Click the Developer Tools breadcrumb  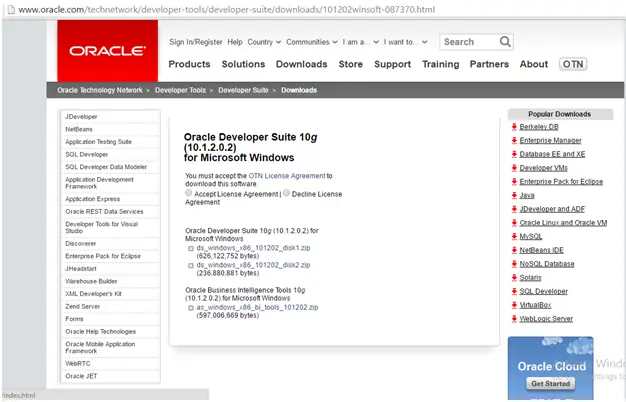180,90
